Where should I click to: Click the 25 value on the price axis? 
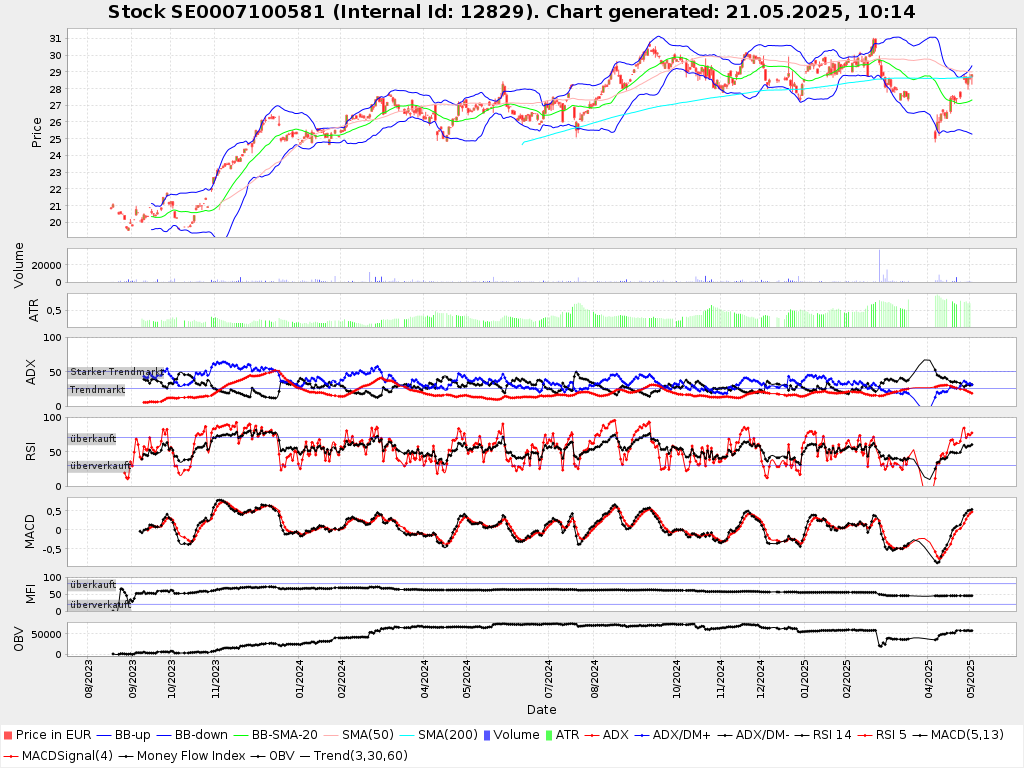coord(55,139)
